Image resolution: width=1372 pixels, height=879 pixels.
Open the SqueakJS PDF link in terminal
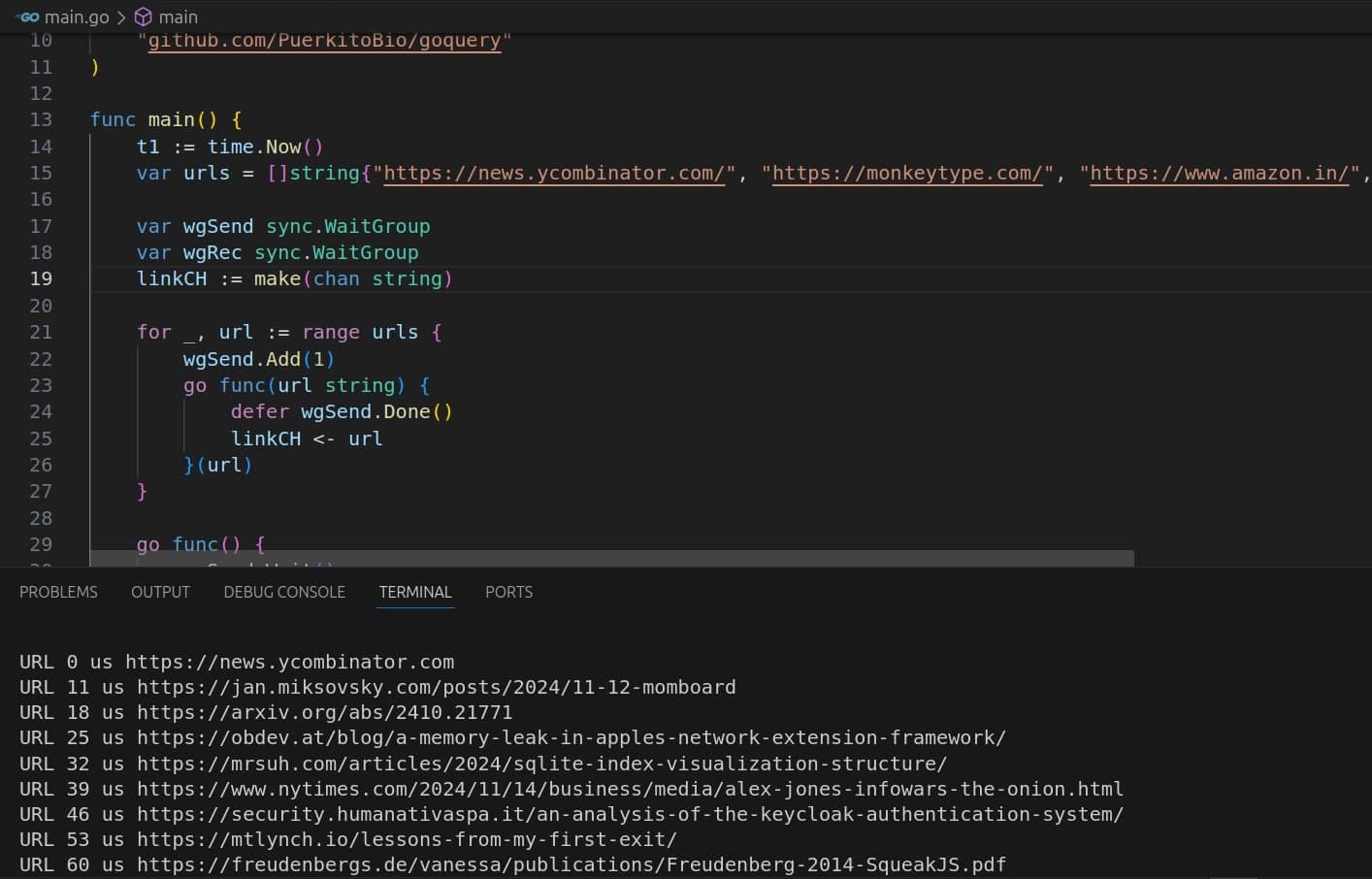click(582, 864)
